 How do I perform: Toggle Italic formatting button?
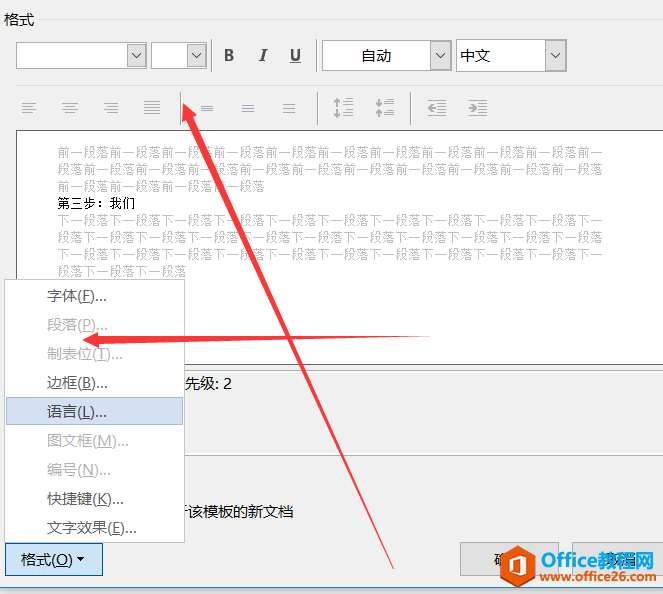click(263, 55)
